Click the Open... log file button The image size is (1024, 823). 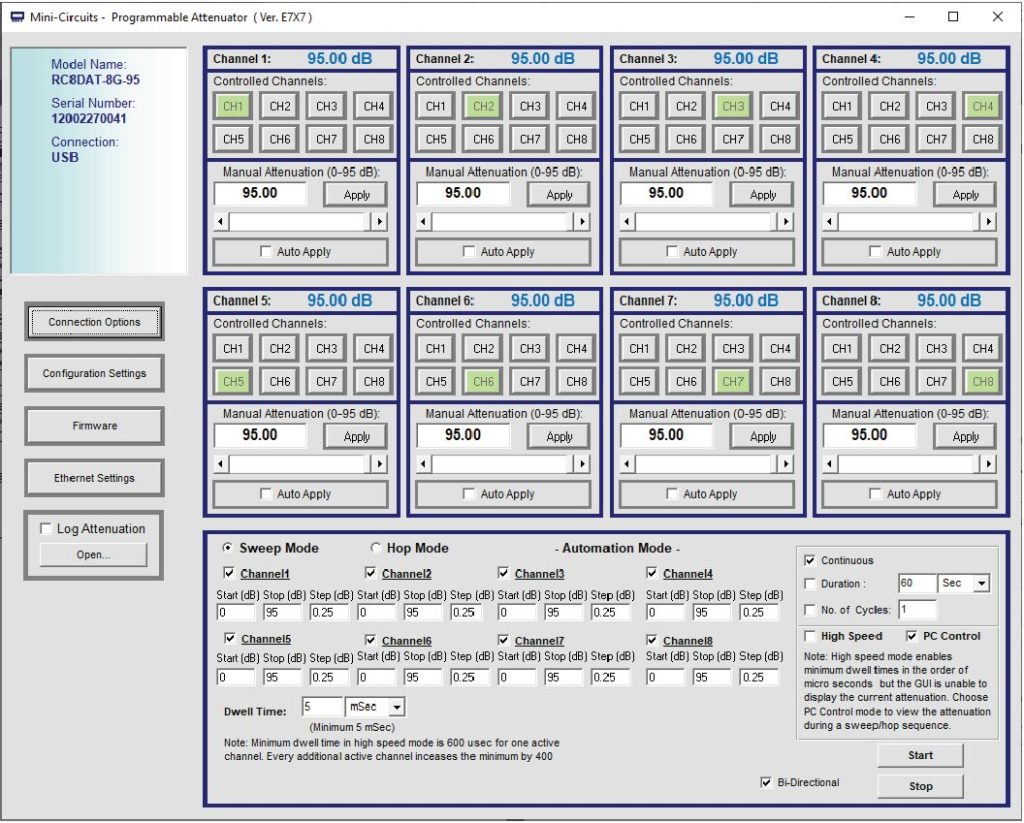[94, 555]
